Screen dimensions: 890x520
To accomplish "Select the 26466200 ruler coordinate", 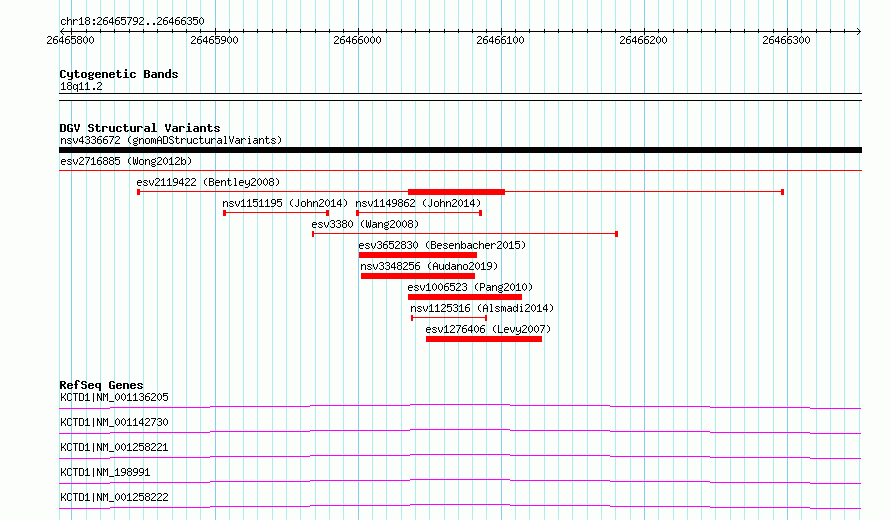I will [643, 40].
